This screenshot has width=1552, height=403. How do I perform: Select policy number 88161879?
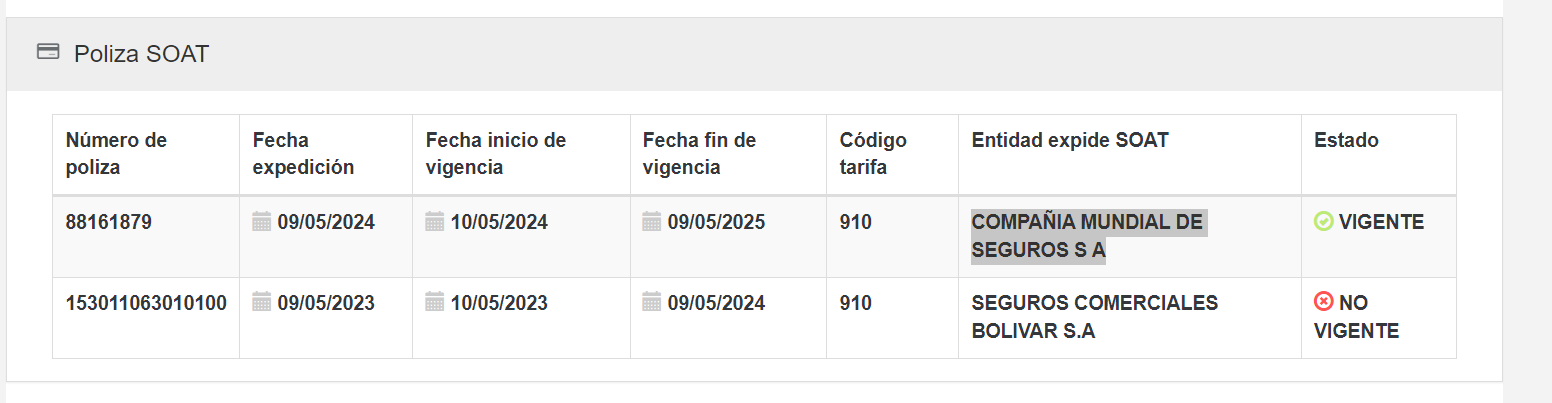pyautogui.click(x=109, y=222)
